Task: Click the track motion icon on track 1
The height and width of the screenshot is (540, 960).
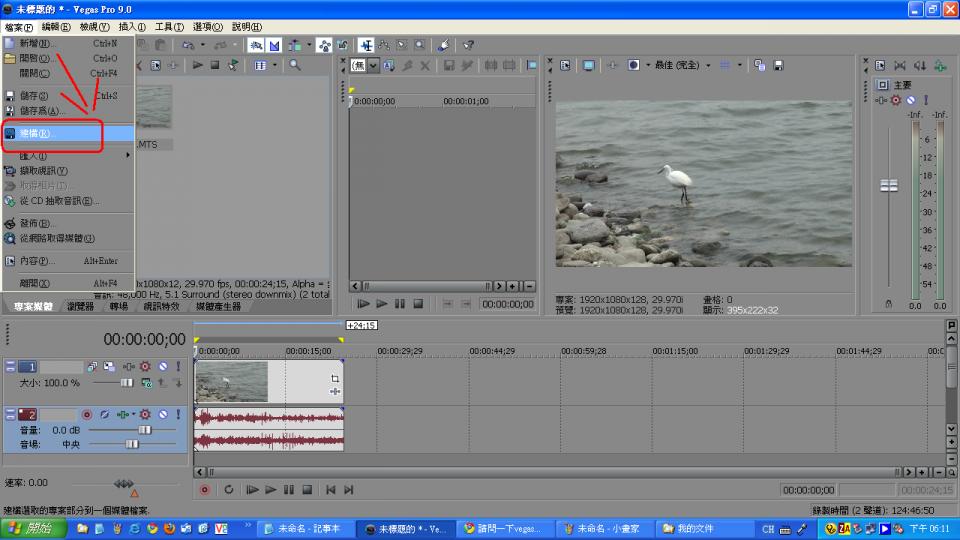Action: [x=92, y=368]
